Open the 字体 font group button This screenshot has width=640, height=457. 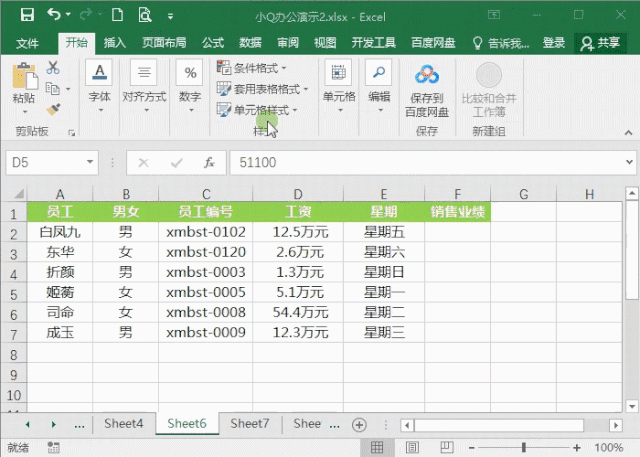[99, 86]
